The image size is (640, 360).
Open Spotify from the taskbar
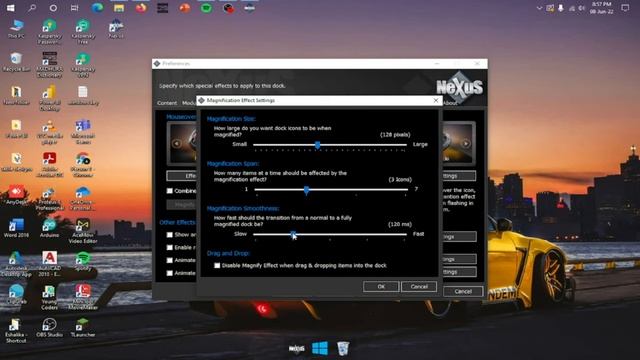click(206, 8)
